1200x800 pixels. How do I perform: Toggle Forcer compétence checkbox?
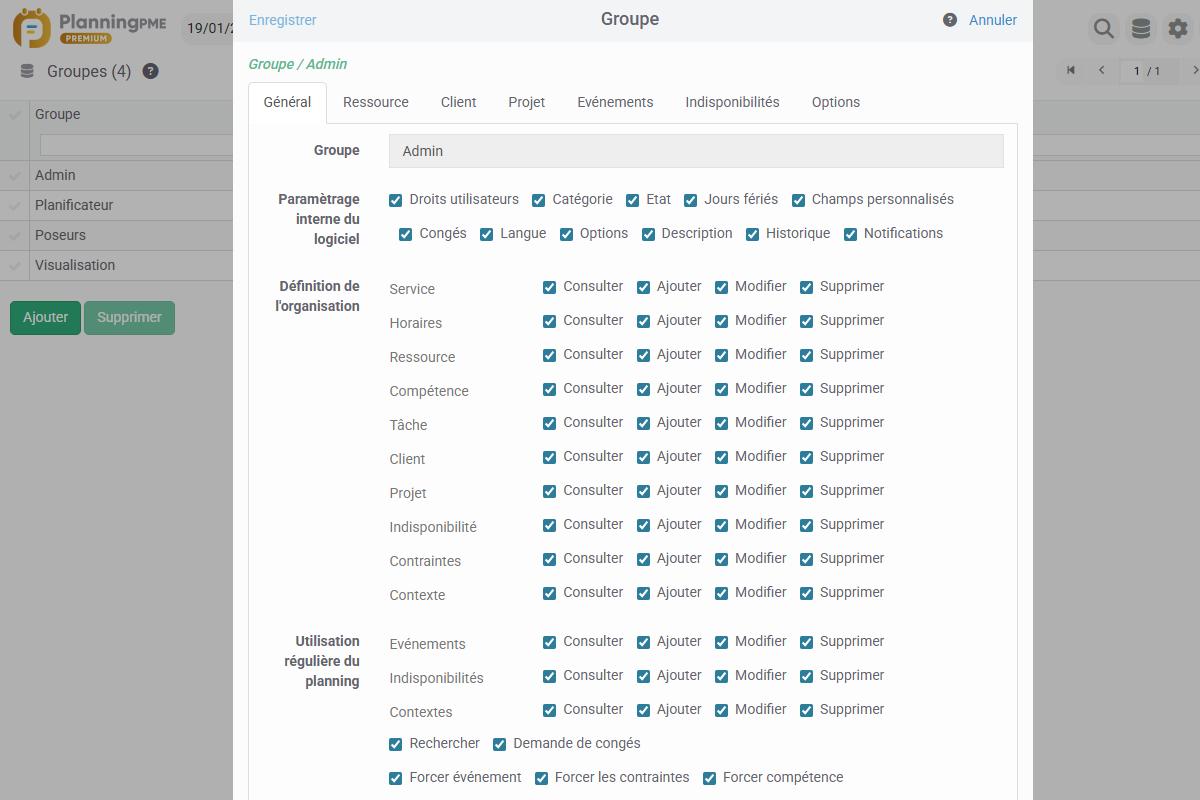[709, 778]
